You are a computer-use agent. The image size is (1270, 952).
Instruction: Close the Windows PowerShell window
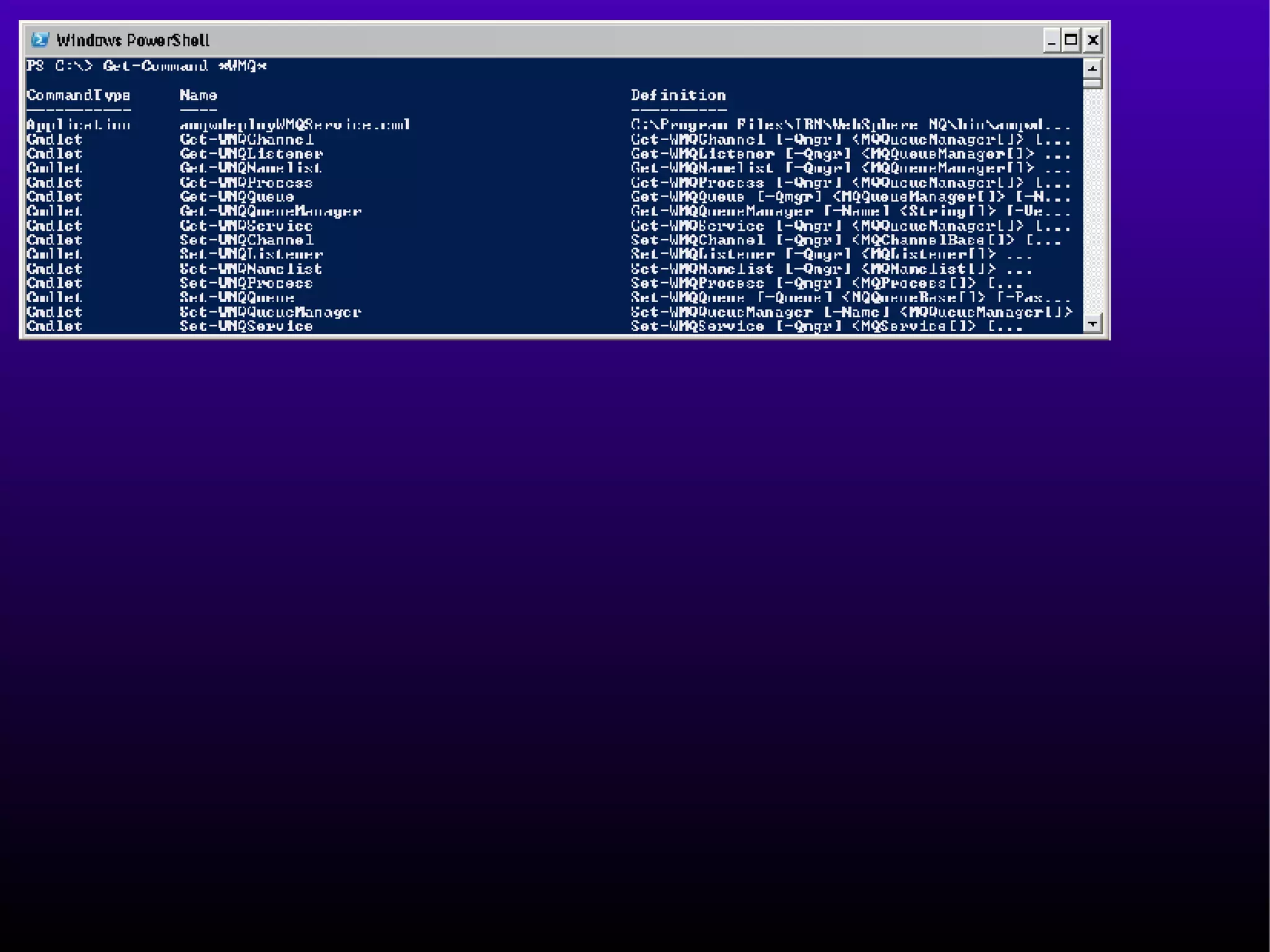pyautogui.click(x=1093, y=41)
